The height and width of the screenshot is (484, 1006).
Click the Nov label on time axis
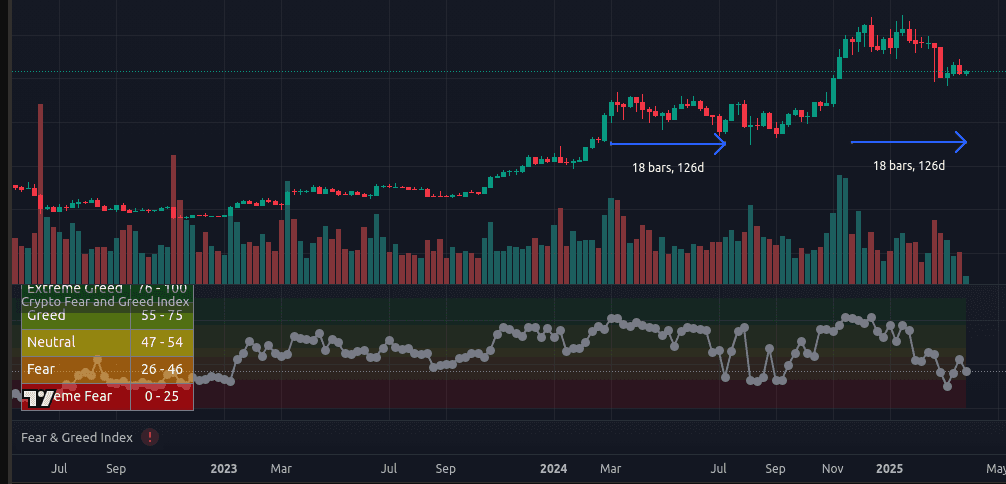point(833,469)
